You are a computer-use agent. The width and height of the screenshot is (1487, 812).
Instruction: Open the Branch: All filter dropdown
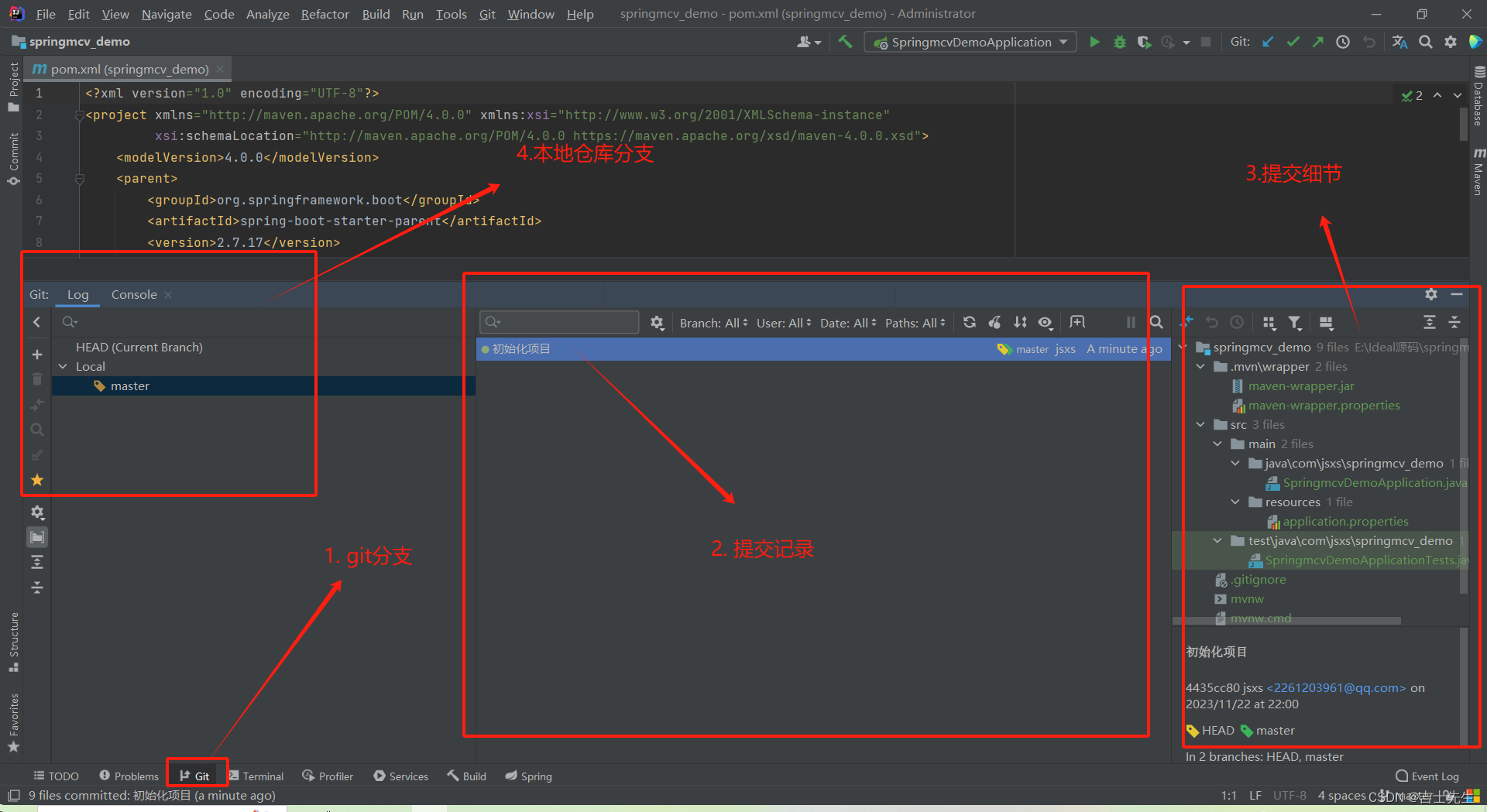[x=713, y=323]
